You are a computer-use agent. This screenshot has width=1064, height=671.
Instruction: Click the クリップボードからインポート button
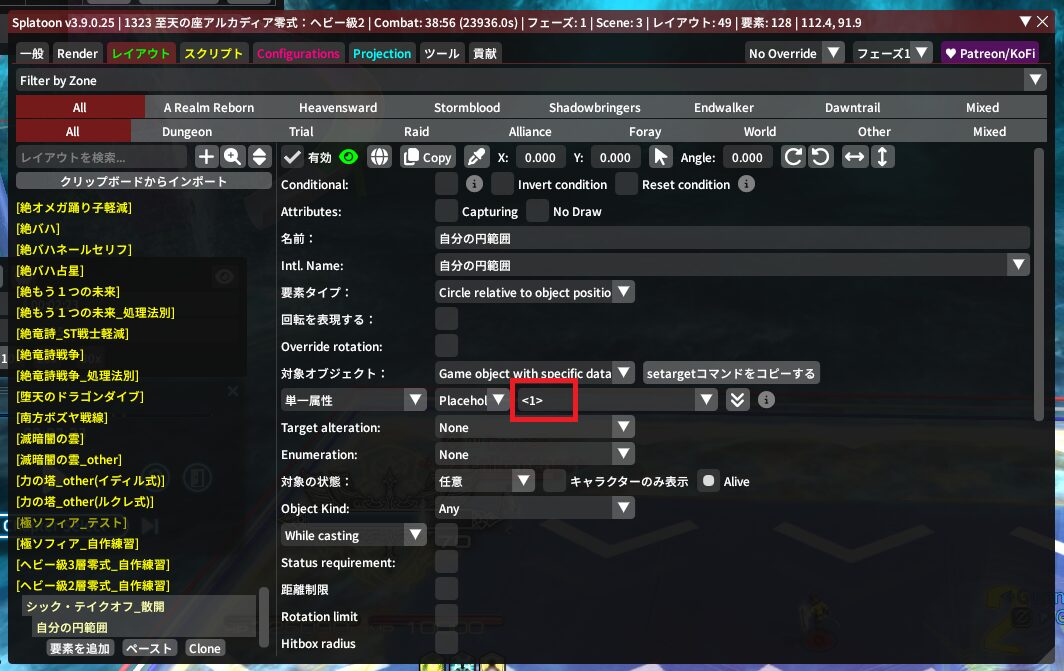tap(144, 181)
